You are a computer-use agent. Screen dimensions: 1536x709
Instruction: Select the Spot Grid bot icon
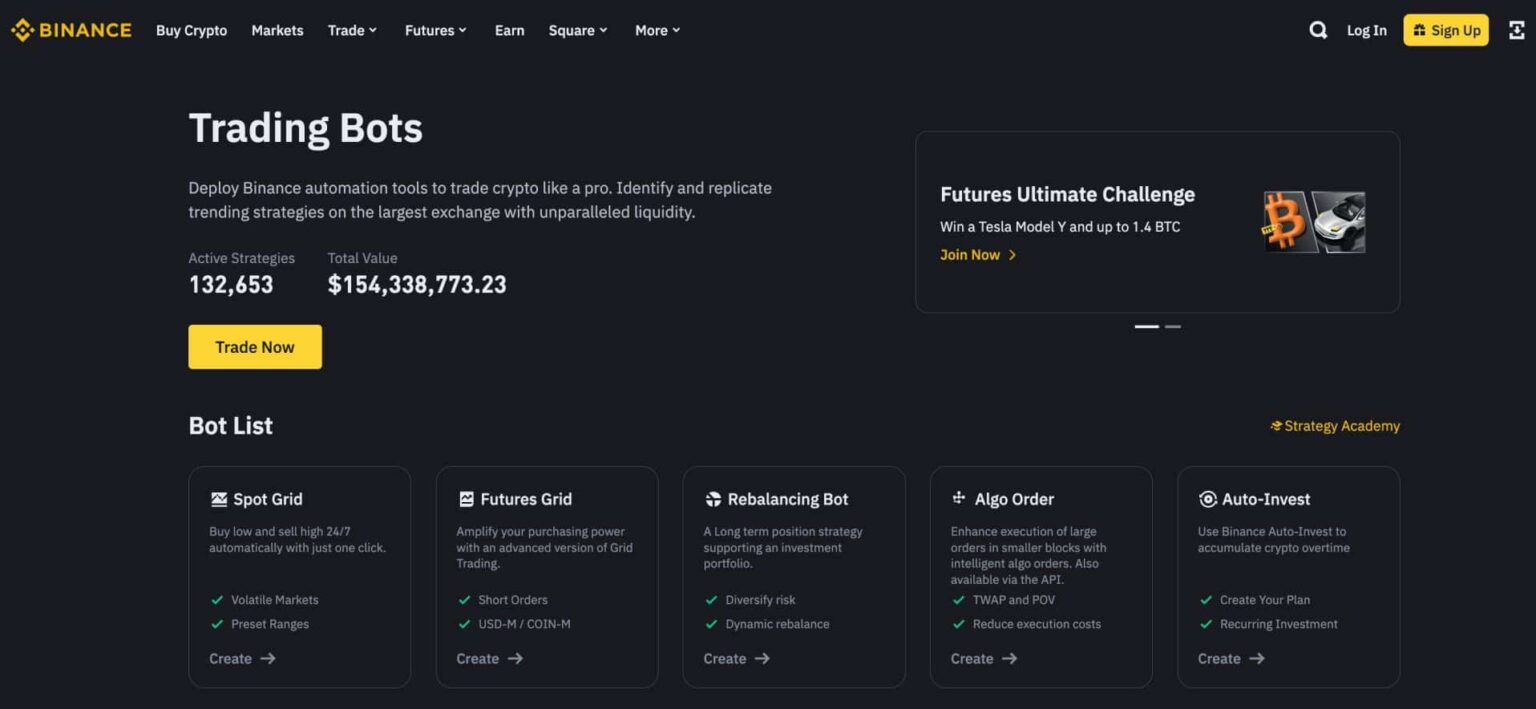click(219, 498)
